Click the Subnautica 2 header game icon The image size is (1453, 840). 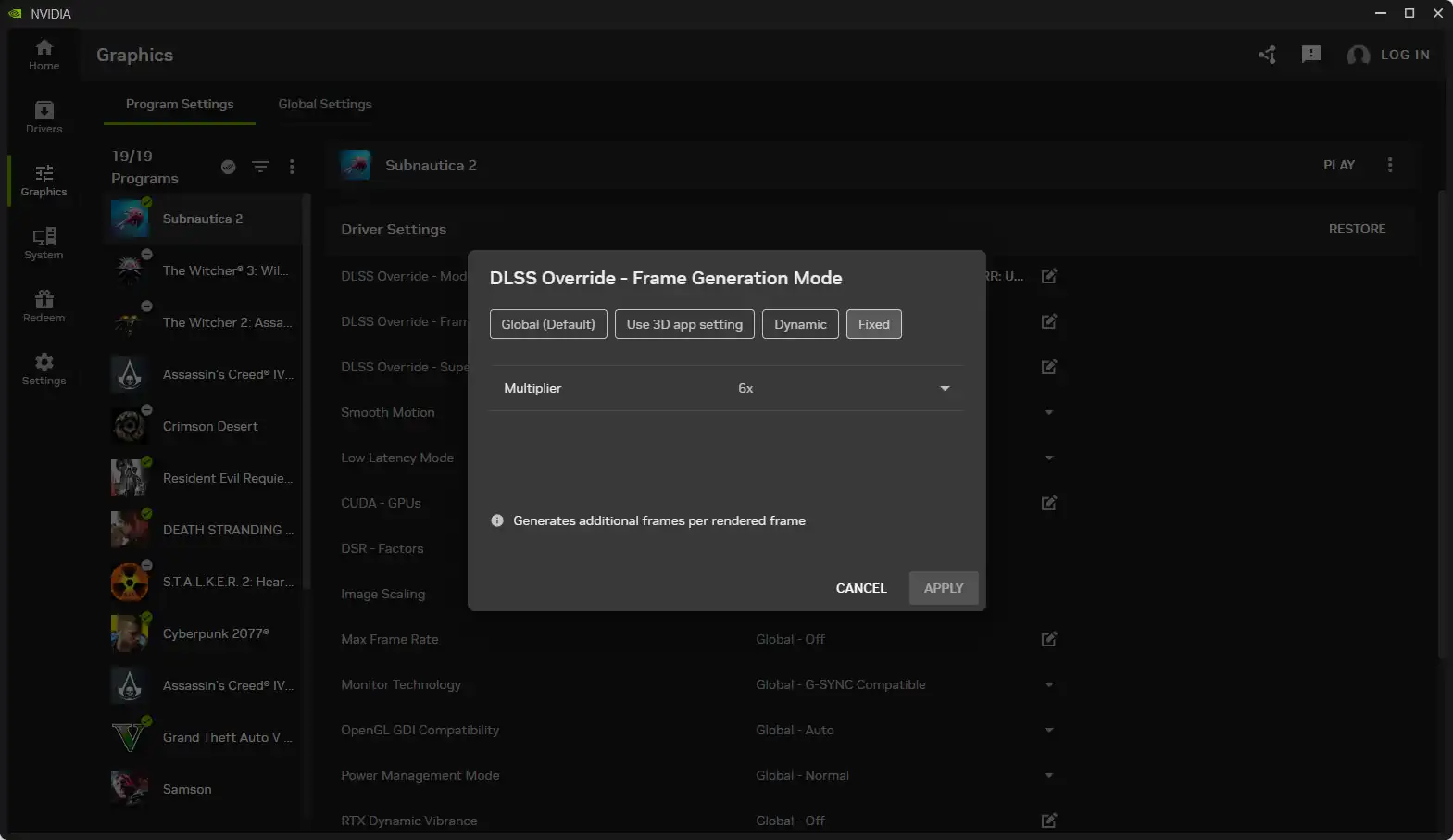356,165
